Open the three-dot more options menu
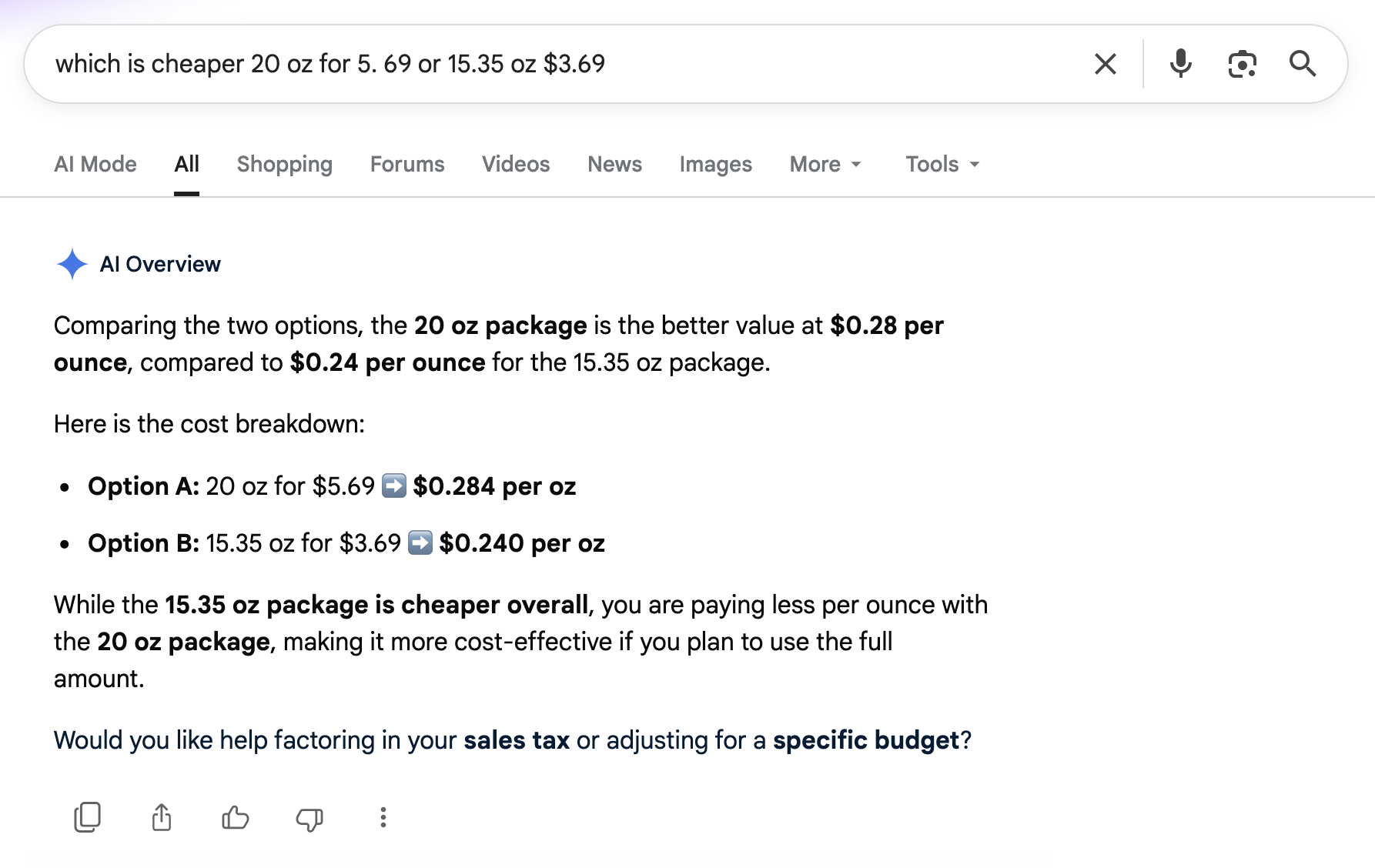The image size is (1375, 868). [x=383, y=817]
